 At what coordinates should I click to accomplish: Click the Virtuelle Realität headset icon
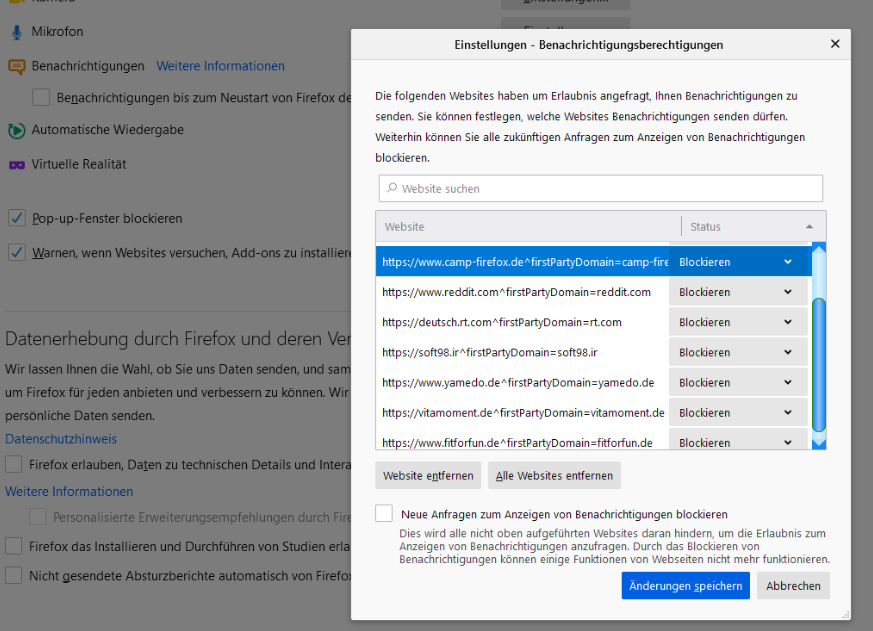point(16,164)
